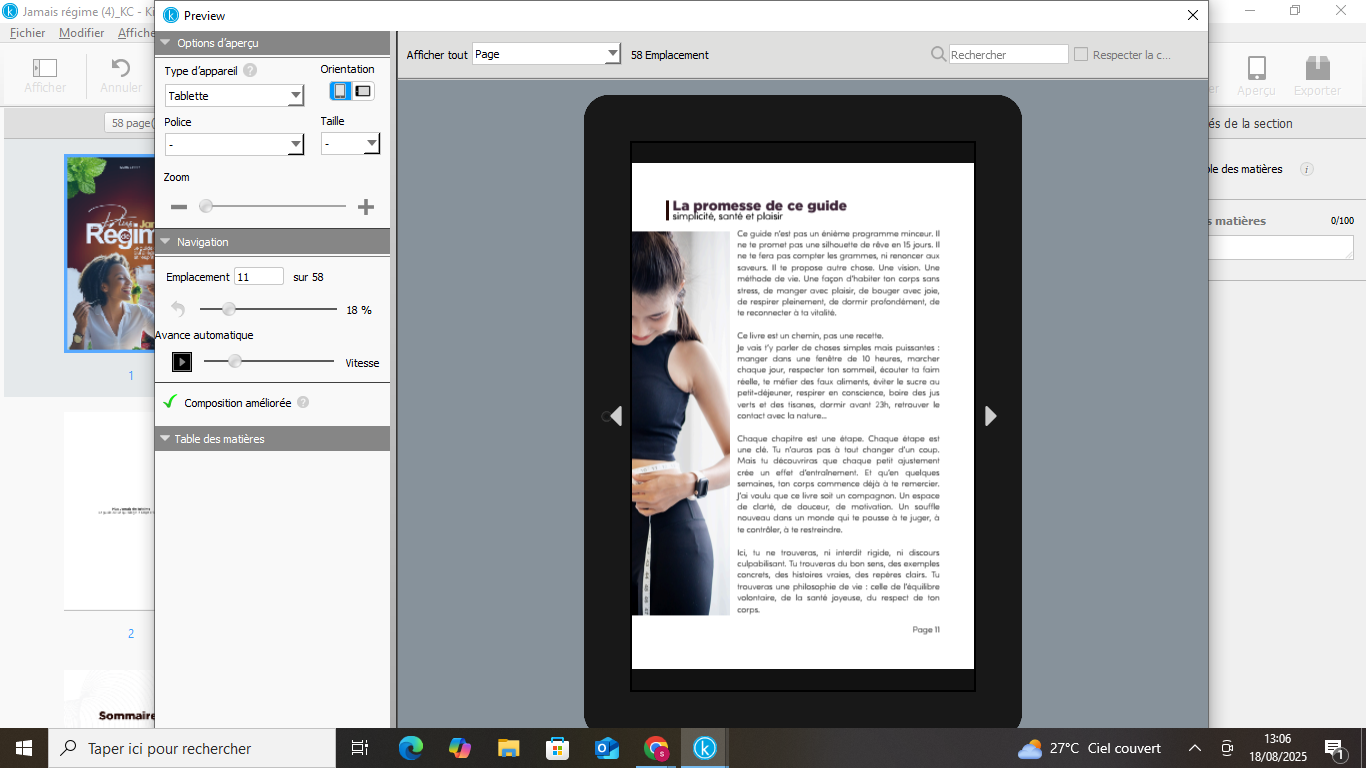1366x768 pixels.
Task: Click the zoom in plus icon
Action: pos(366,207)
